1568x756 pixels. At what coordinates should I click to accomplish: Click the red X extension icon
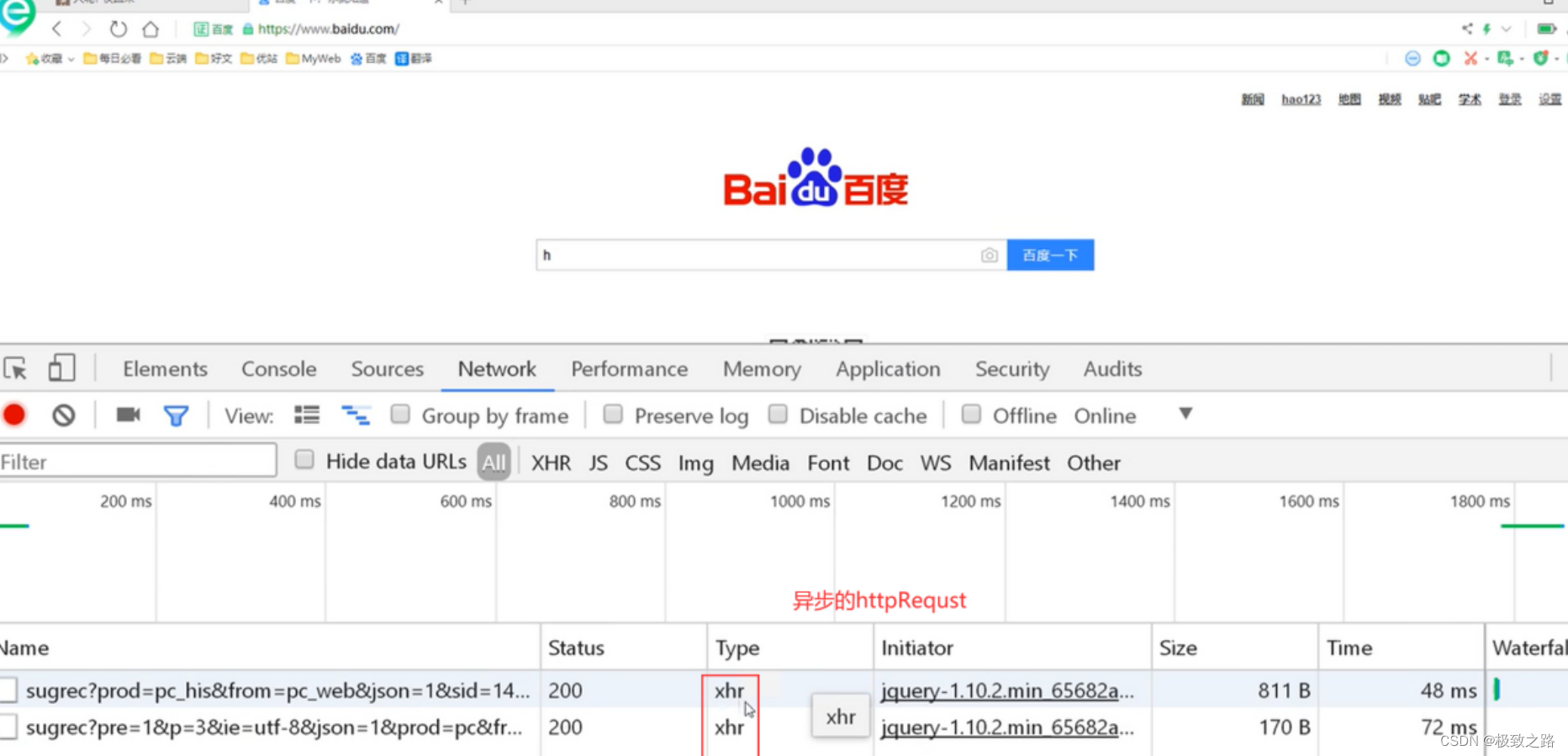click(x=1470, y=58)
